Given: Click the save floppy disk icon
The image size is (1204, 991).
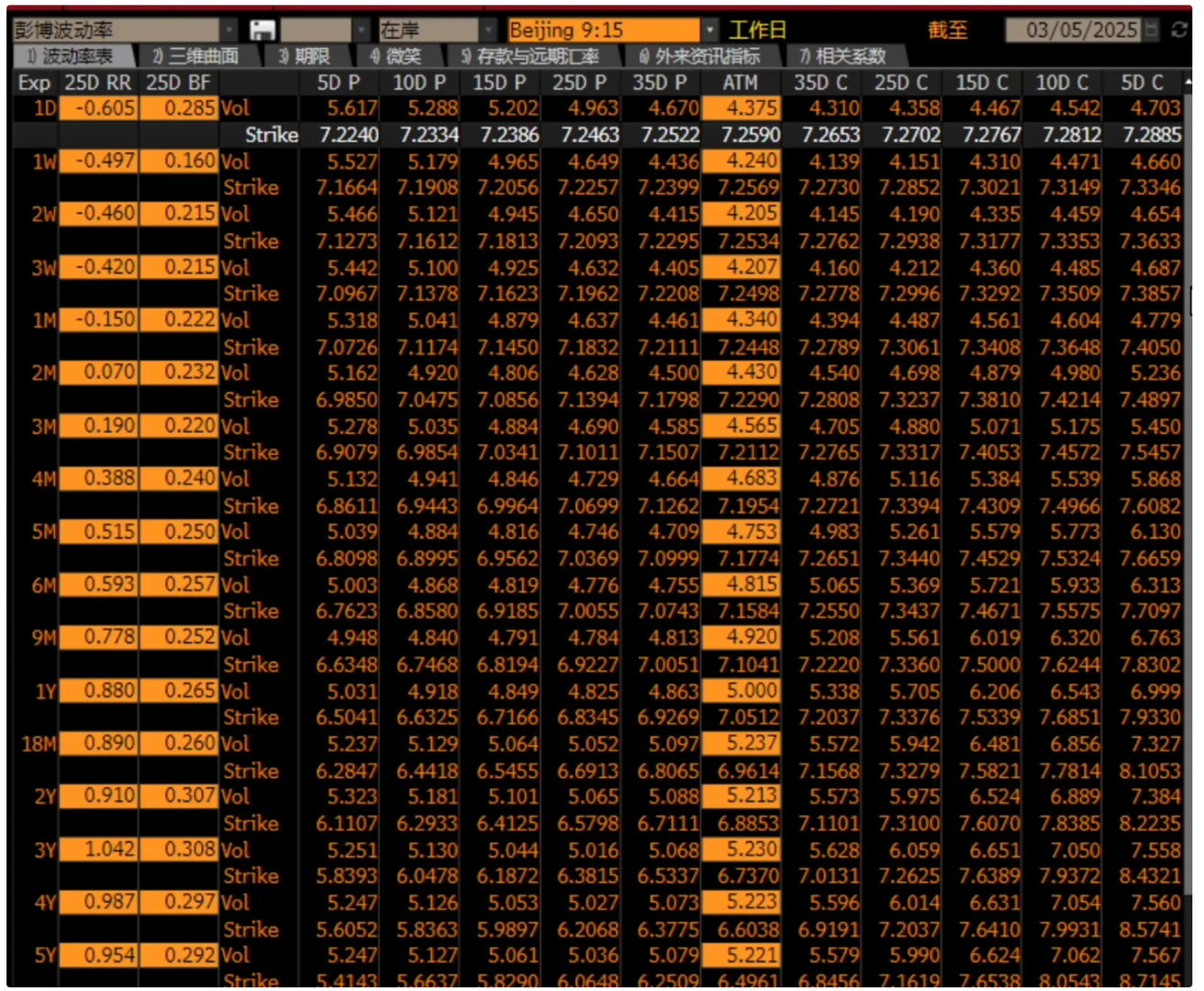Looking at the screenshot, I should coord(262,30).
